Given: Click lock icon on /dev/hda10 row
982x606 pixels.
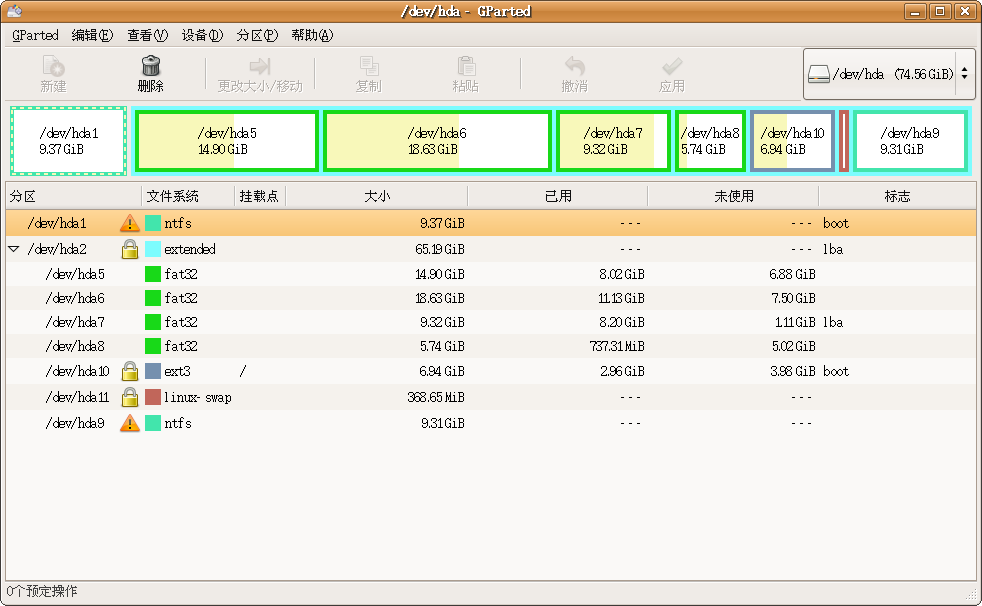Looking at the screenshot, I should pyautogui.click(x=130, y=371).
